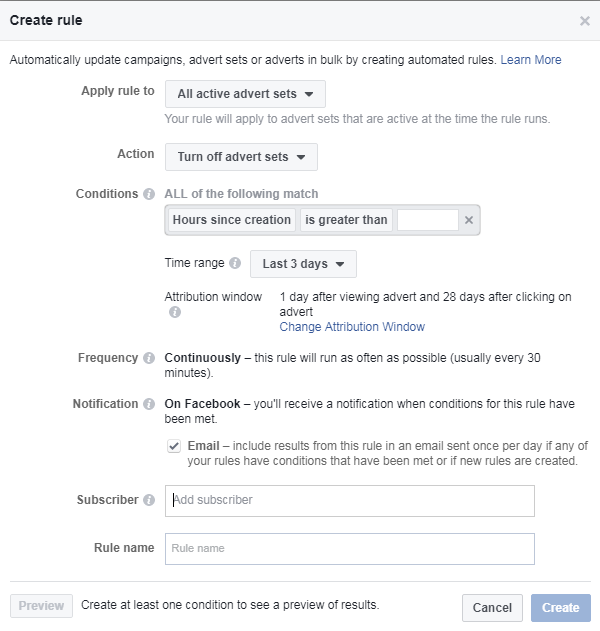The width and height of the screenshot is (600, 631).
Task: Close the Create rule dialog
Action: point(585,21)
